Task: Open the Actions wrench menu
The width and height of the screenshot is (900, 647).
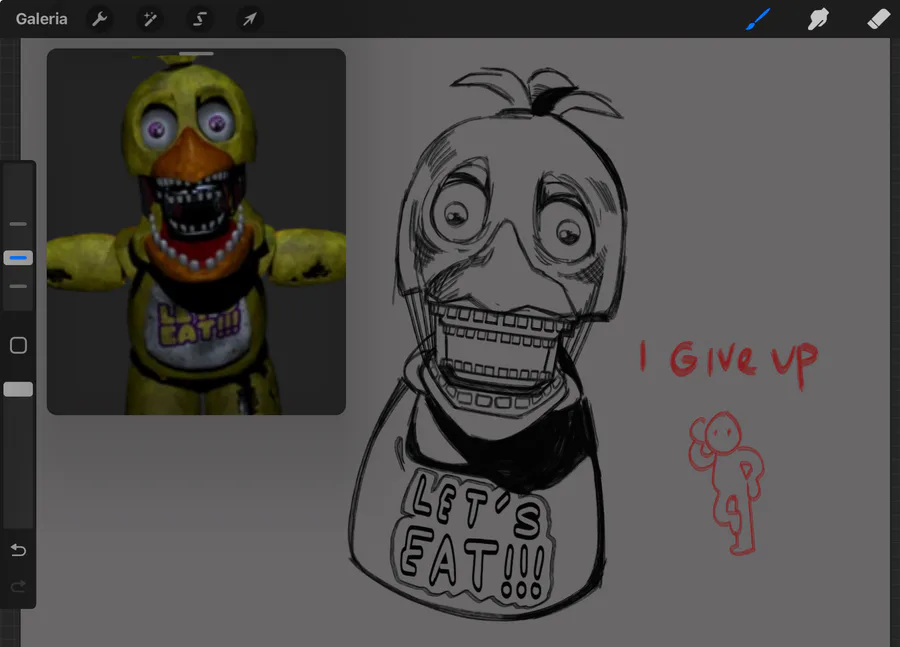Action: pyautogui.click(x=100, y=19)
